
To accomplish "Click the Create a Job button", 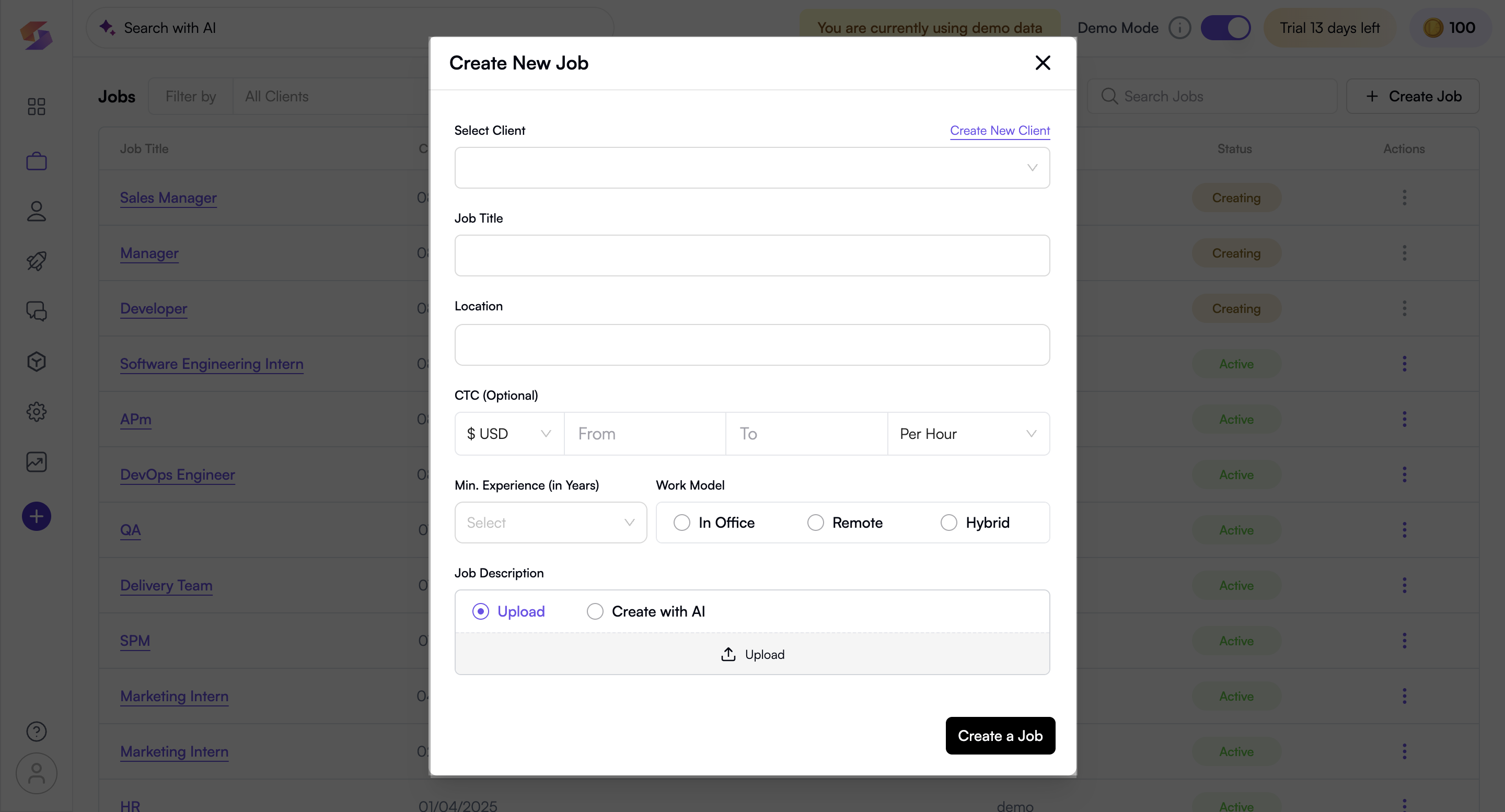I will click(1000, 736).
